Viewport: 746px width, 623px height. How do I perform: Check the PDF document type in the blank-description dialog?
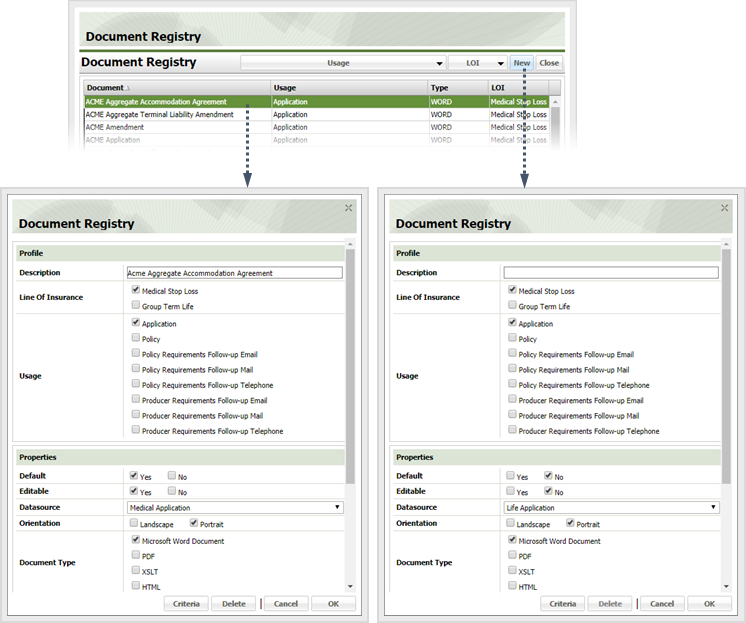tap(512, 555)
